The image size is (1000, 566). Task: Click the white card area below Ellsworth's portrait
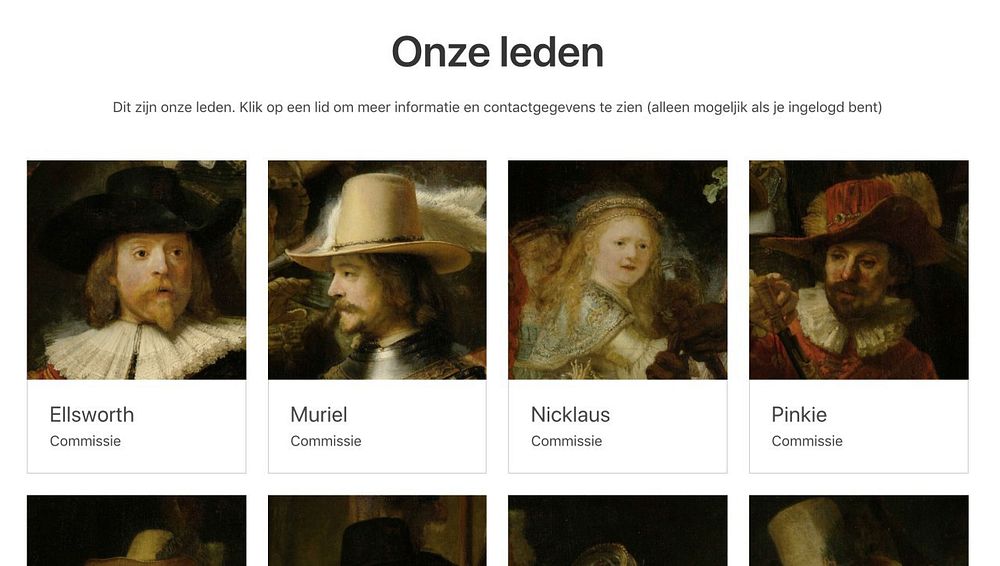136,426
